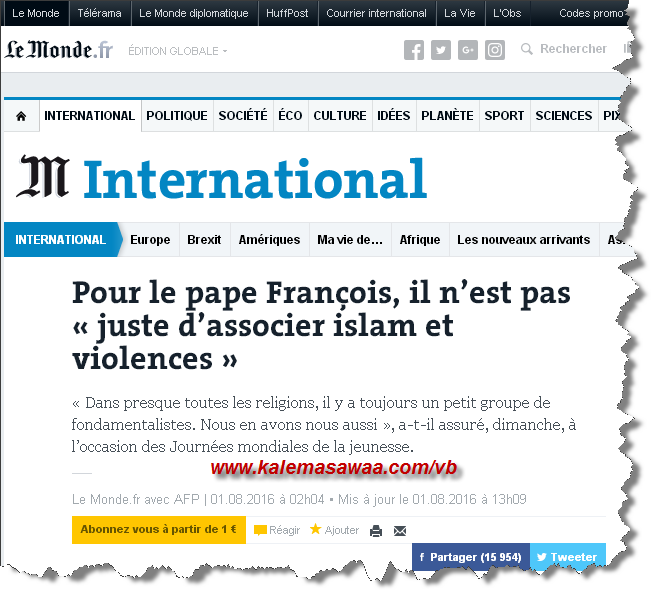The height and width of the screenshot is (590, 651).
Task: Open Le Monde's Instagram icon
Action: [495, 50]
